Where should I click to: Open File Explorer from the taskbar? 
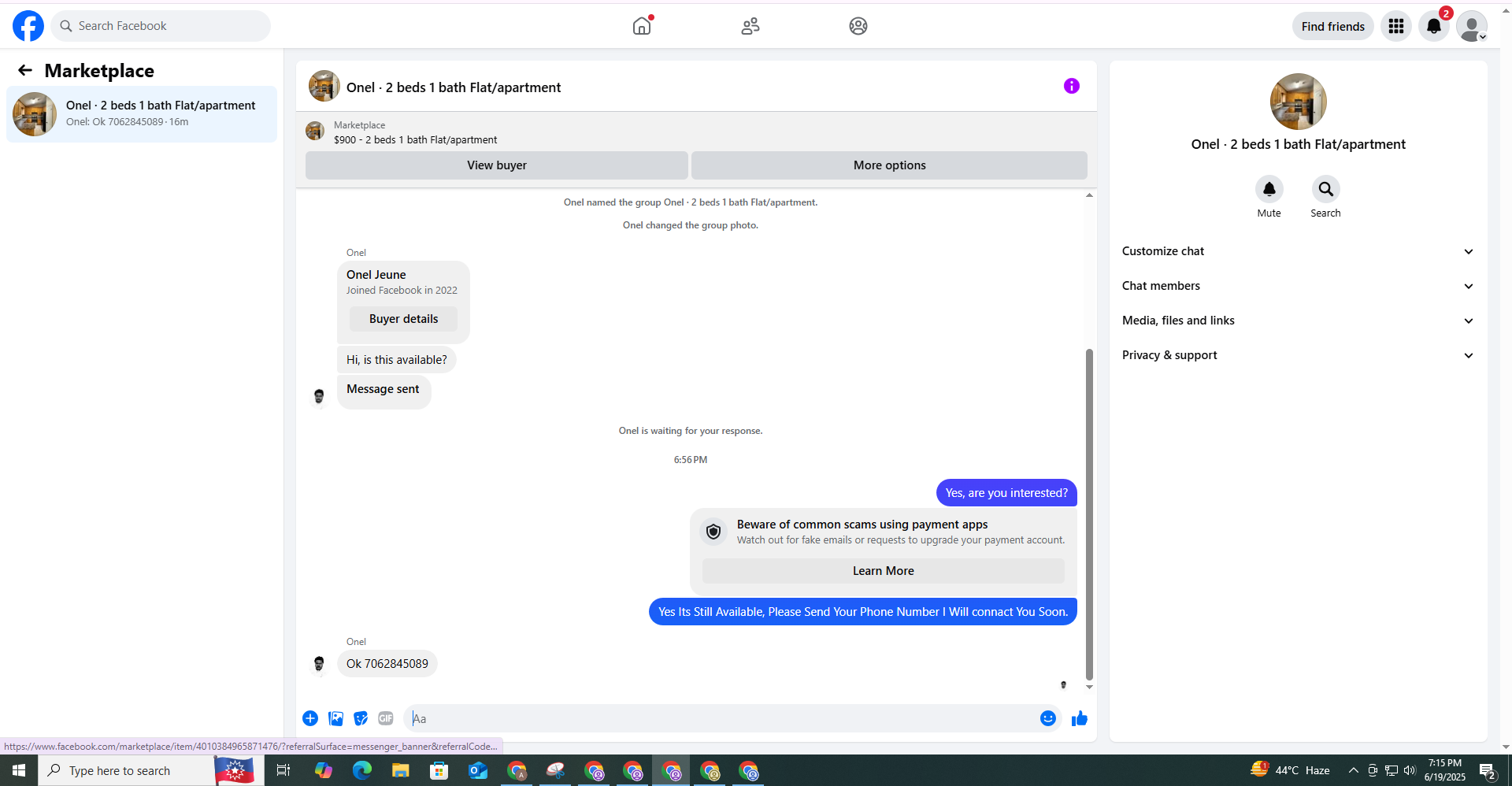(401, 770)
